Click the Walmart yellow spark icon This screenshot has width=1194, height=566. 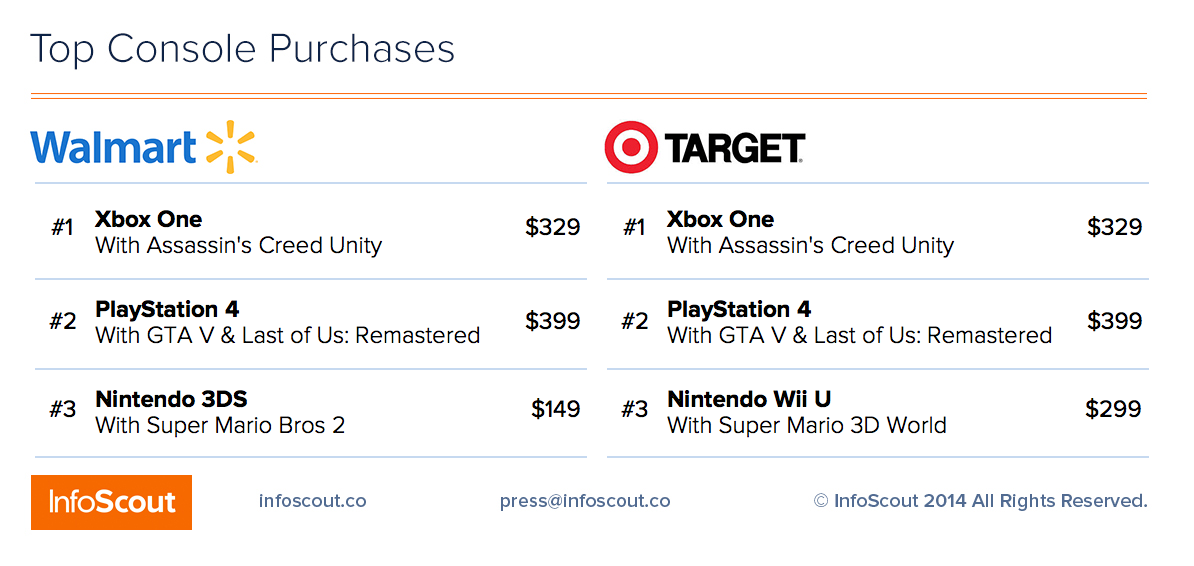(231, 147)
